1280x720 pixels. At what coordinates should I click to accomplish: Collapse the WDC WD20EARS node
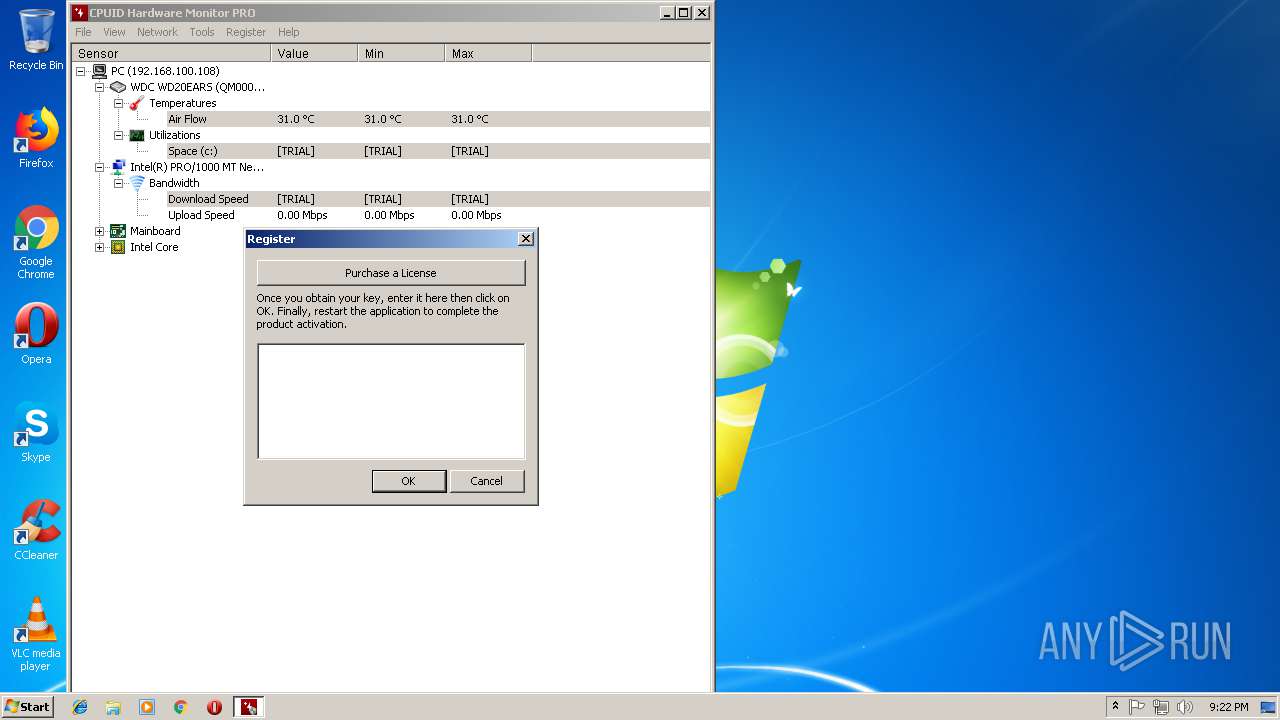99,87
